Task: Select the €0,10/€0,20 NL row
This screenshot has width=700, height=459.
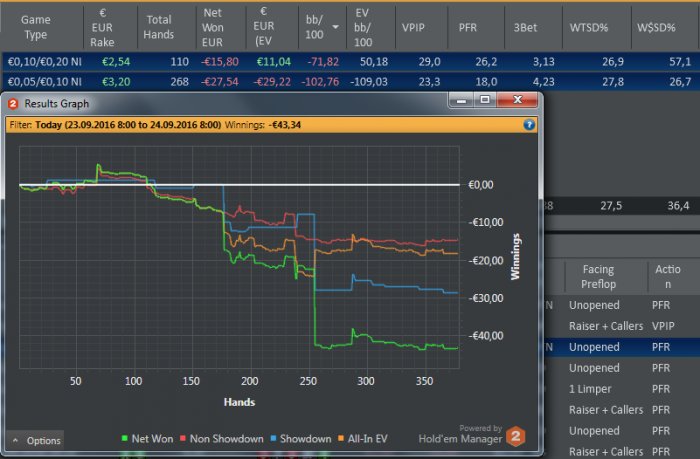Action: click(x=350, y=62)
